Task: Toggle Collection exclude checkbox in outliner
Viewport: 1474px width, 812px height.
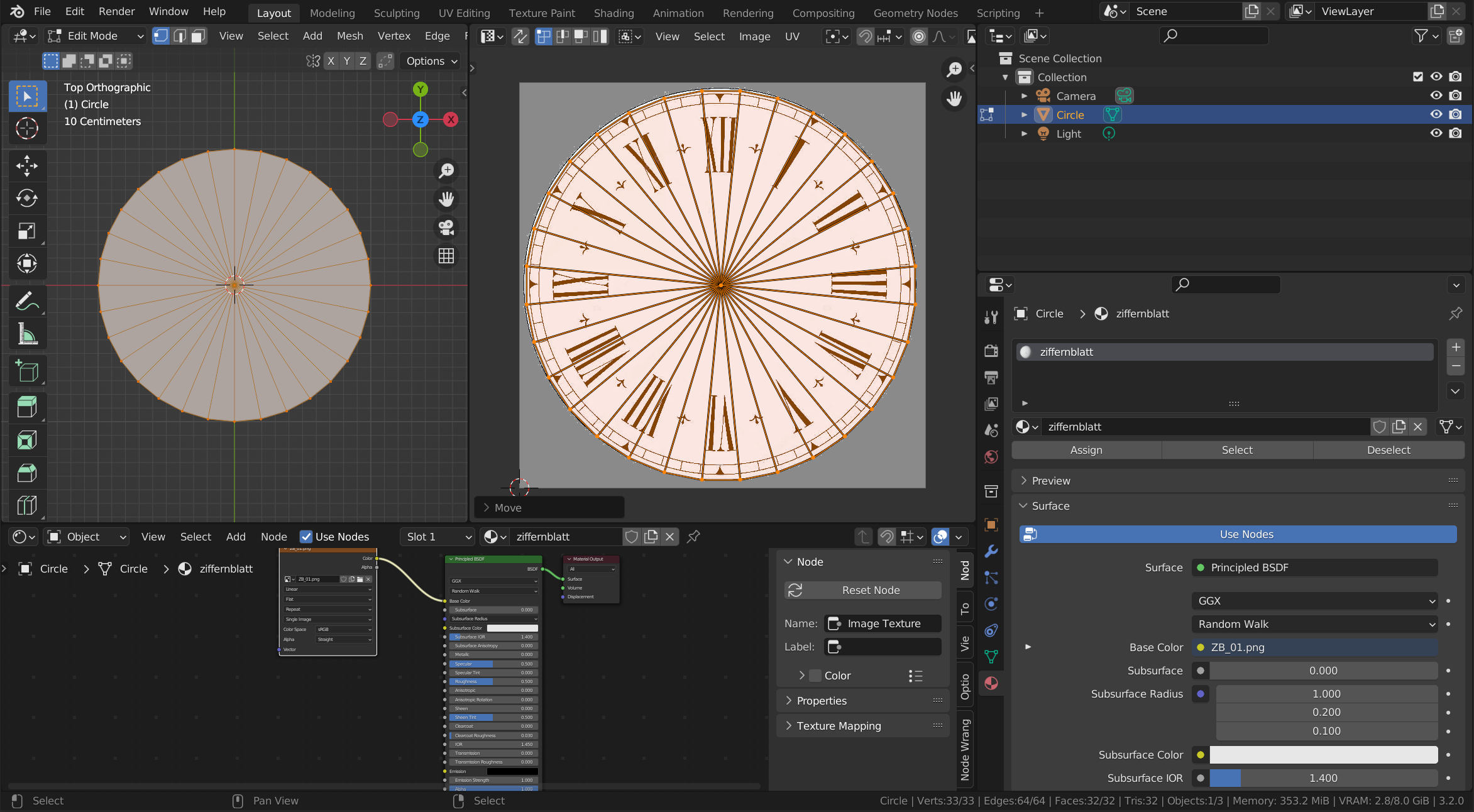Action: (x=1417, y=77)
